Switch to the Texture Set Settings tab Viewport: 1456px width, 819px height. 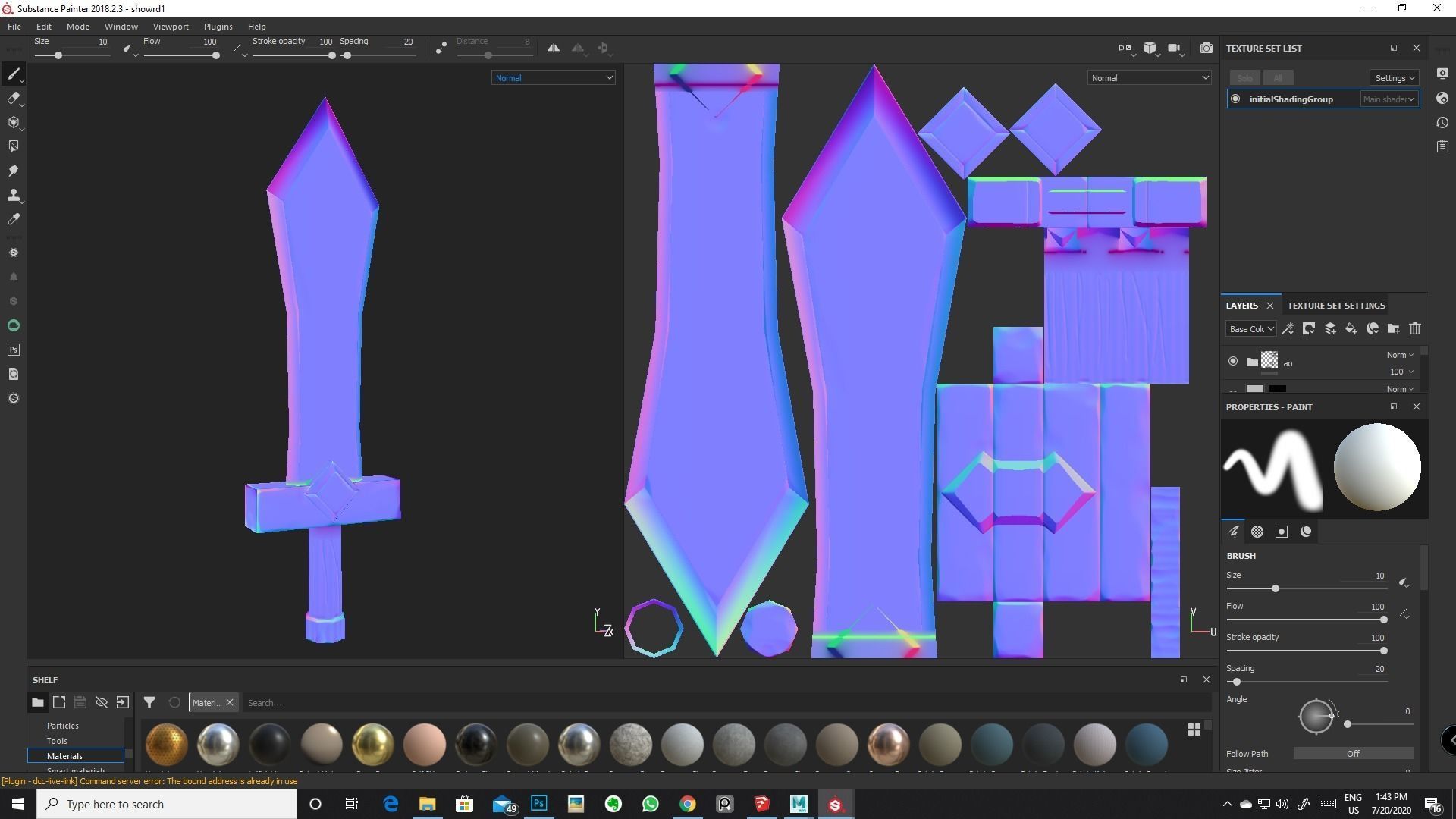[1335, 305]
